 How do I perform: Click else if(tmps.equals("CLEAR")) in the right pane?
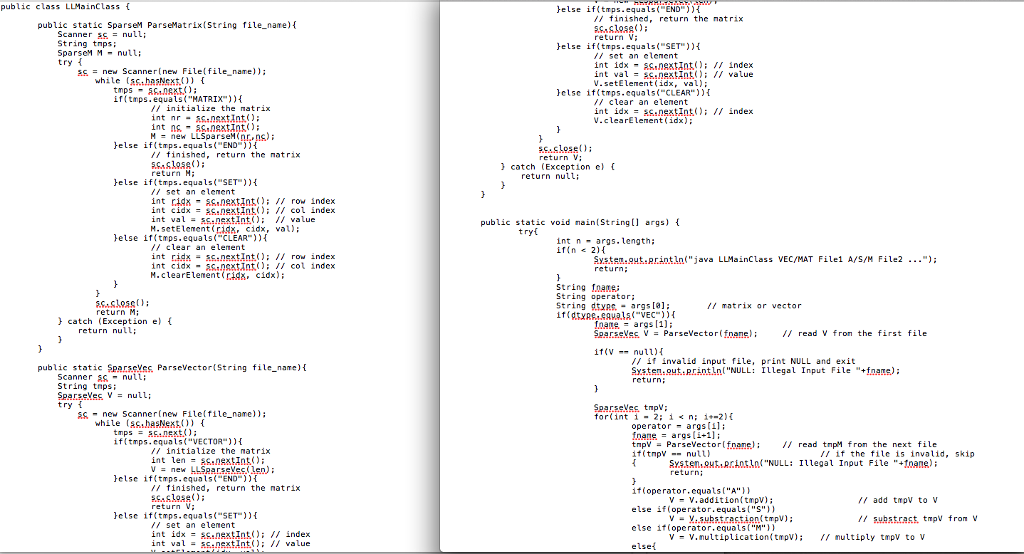coord(633,93)
